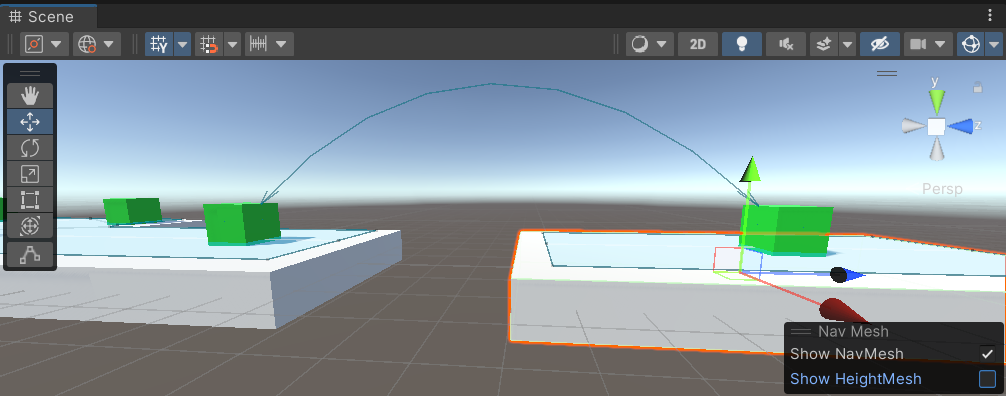This screenshot has height=396, width=1006.
Task: Select the Rotate tool
Action: point(30,148)
